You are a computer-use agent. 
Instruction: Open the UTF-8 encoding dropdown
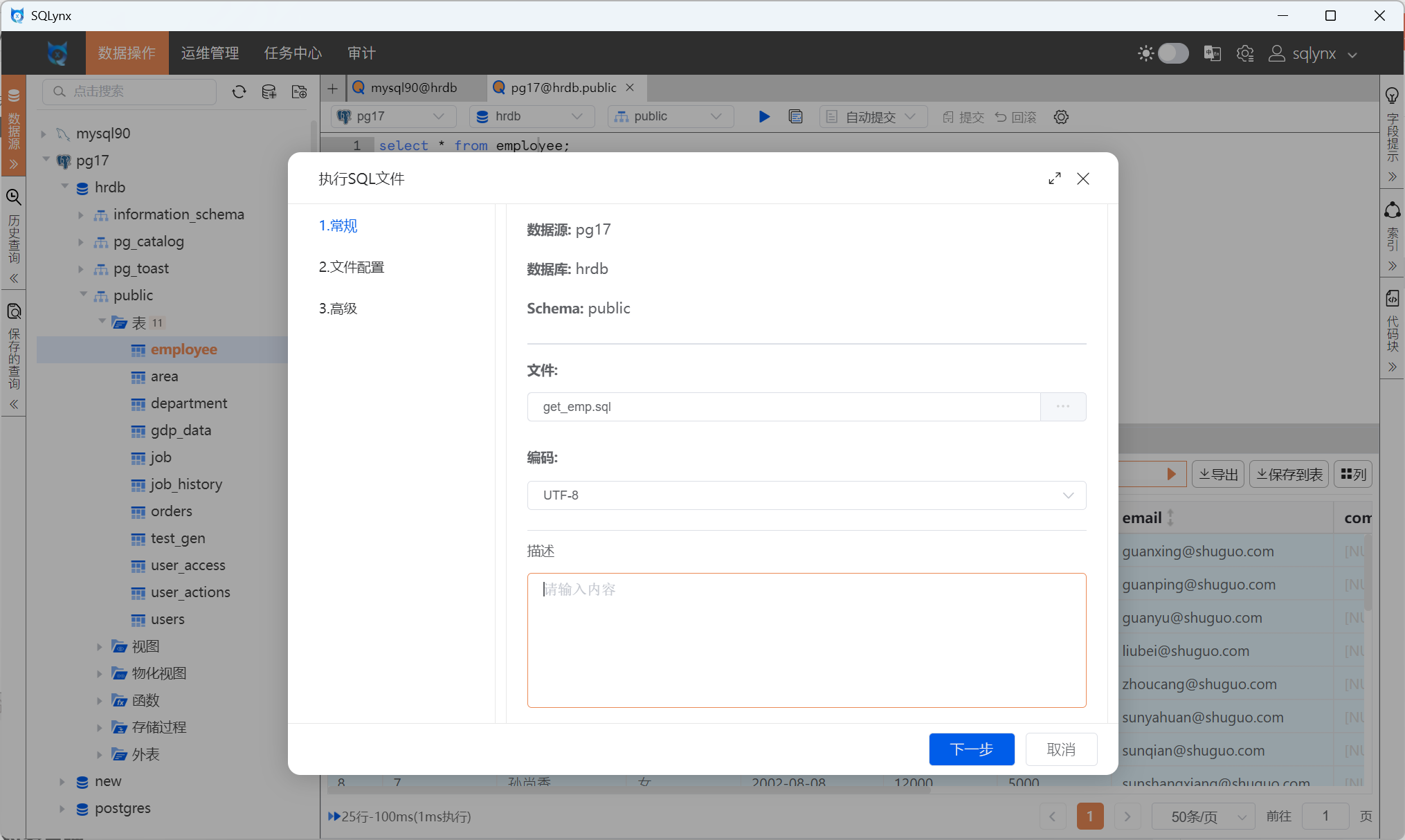click(806, 495)
